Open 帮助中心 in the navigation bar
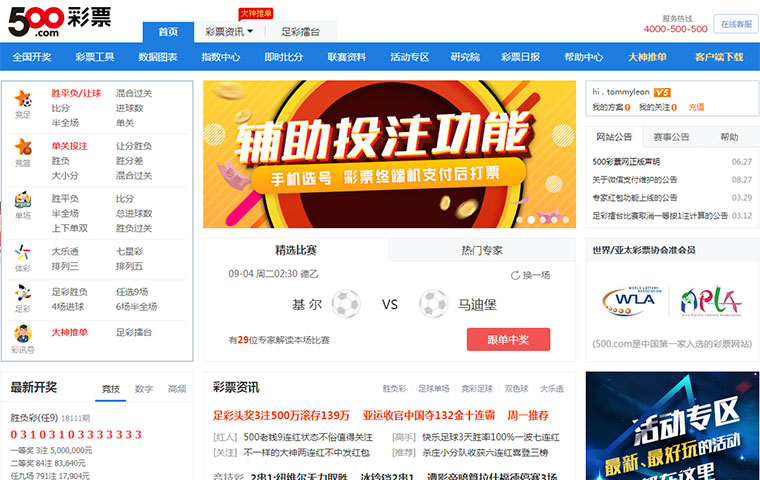This screenshot has width=760, height=480. (584, 57)
